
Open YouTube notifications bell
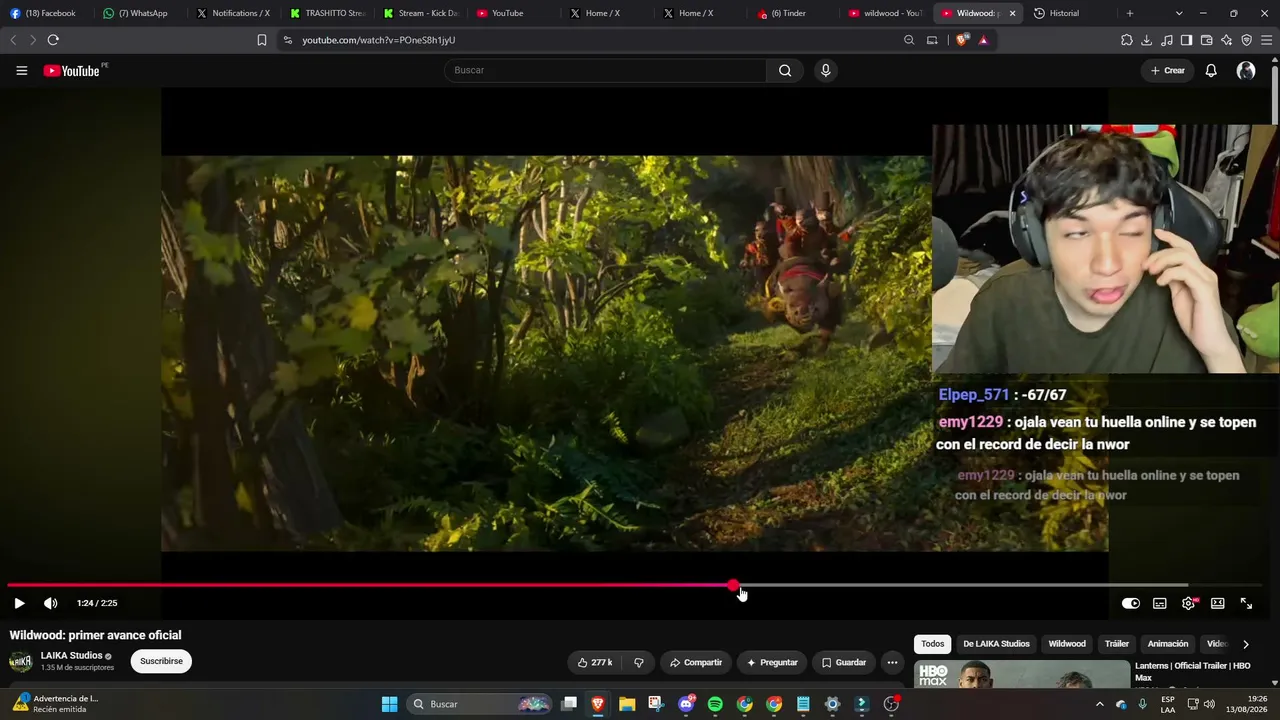[1211, 70]
